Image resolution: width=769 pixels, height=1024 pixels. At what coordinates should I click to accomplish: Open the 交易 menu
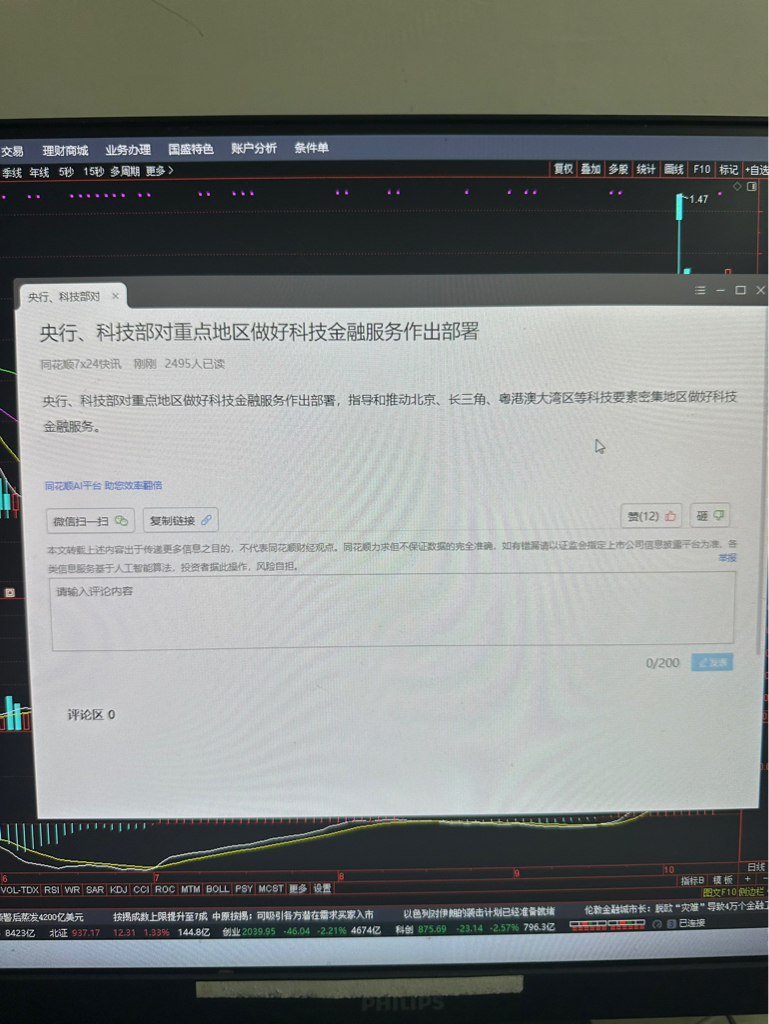[x=12, y=152]
